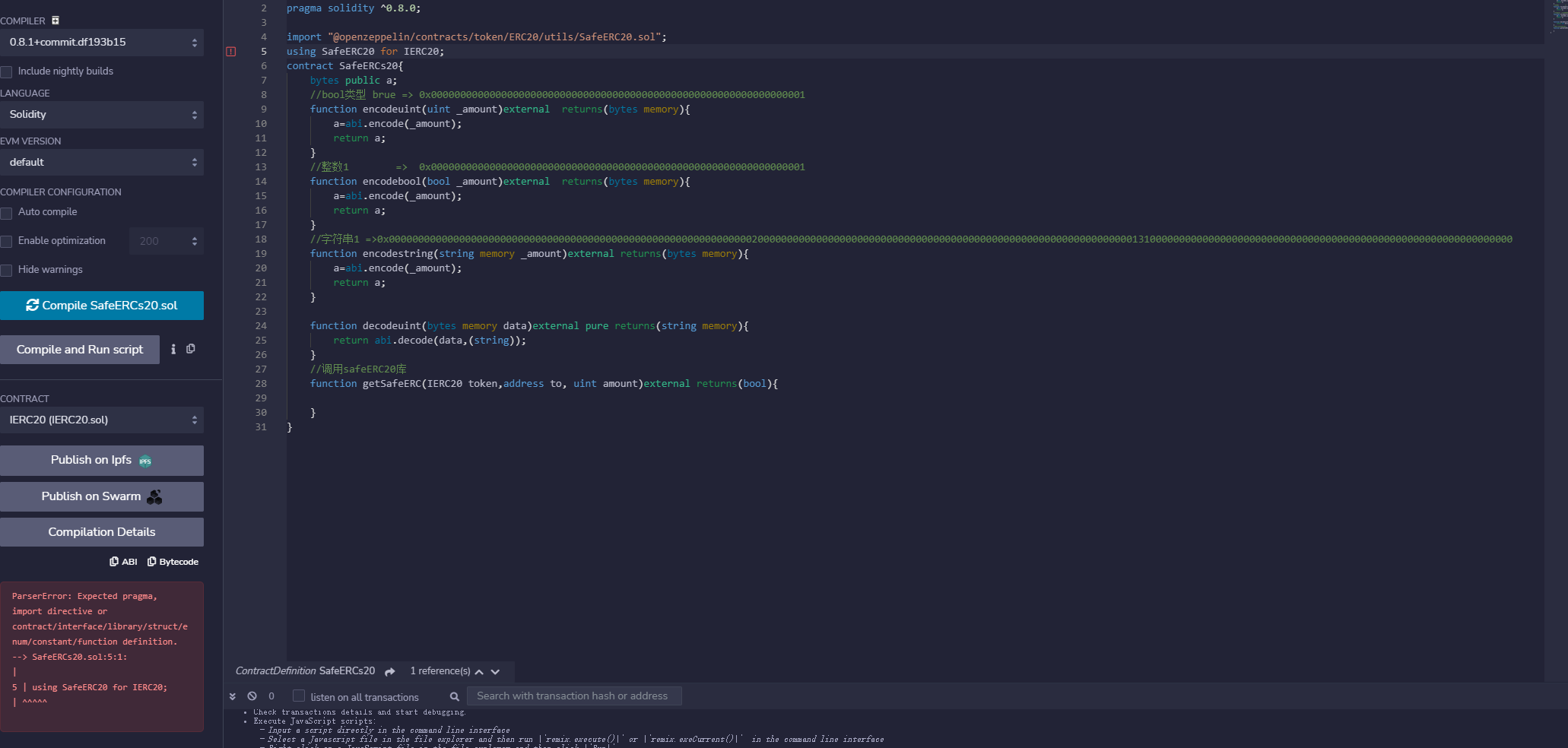
Task: Click the refresh icon on the Compile button
Action: pos(33,305)
